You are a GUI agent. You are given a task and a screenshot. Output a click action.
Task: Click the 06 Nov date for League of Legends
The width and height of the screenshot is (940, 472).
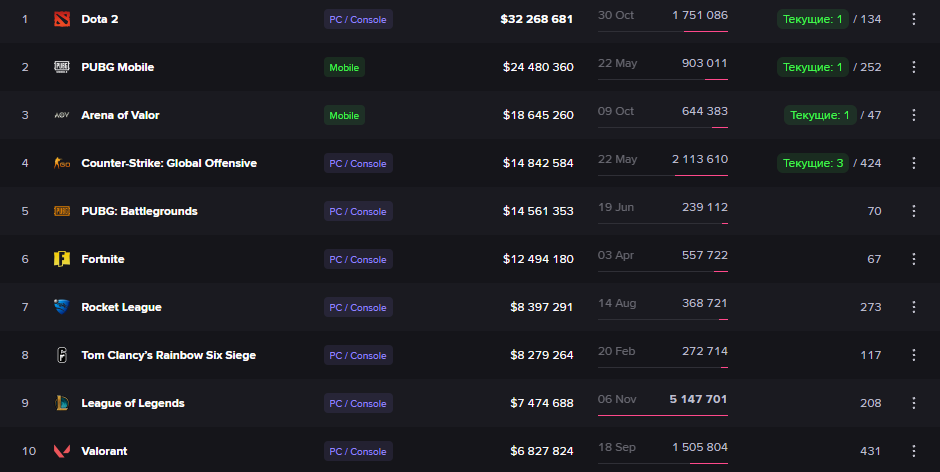tap(617, 399)
